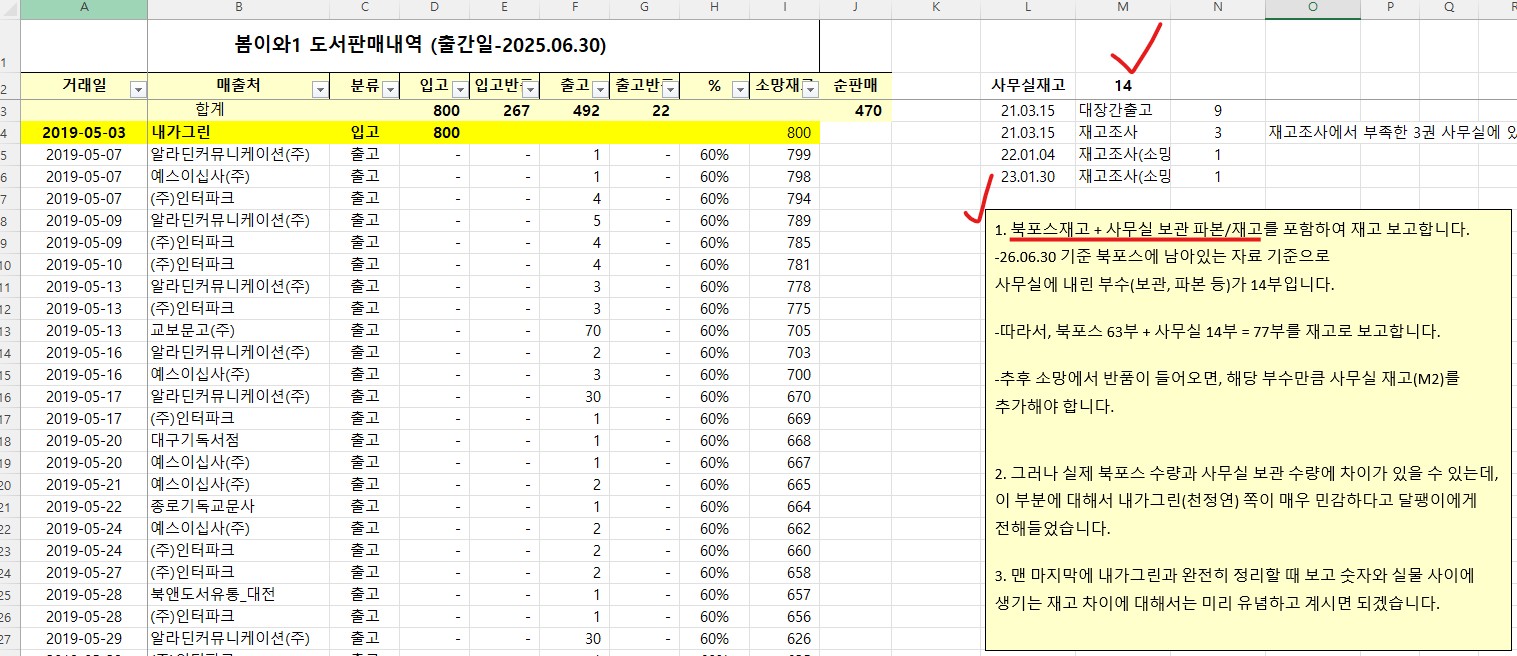Screen dimensions: 1517x656
Task: Open the 출고반 column filter dropdown
Action: [x=670, y=89]
